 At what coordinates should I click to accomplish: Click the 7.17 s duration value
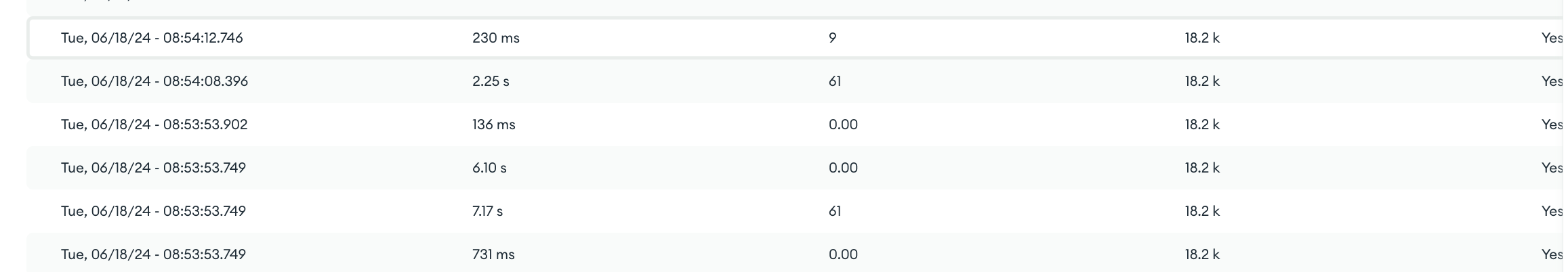click(487, 211)
